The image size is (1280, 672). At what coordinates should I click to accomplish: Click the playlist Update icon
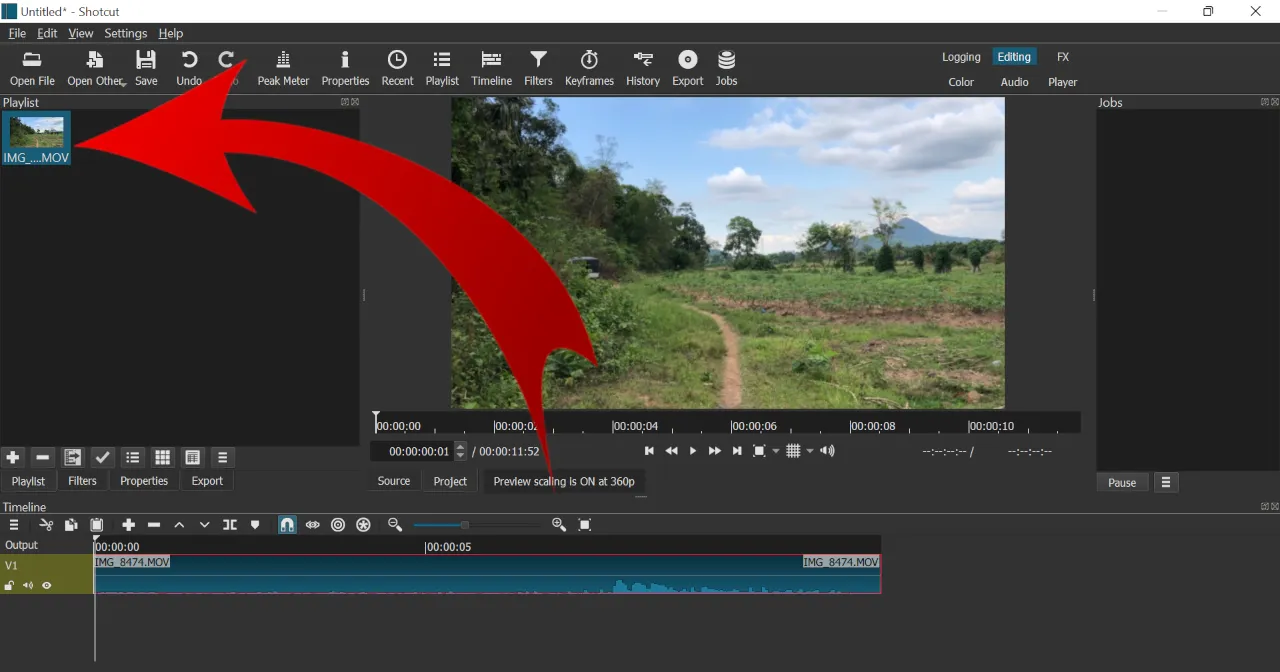coord(73,457)
